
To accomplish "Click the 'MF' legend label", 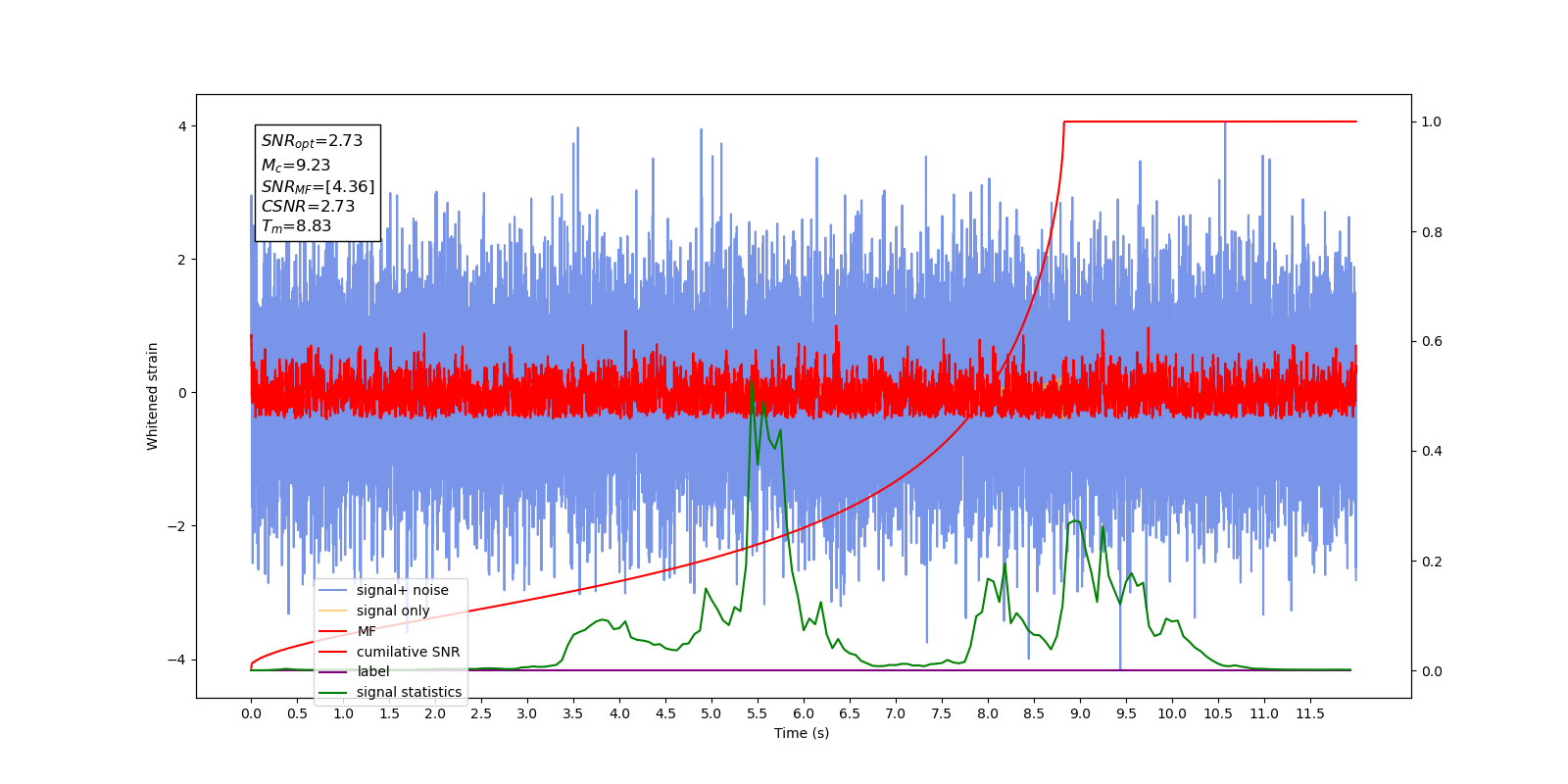I will click(367, 631).
